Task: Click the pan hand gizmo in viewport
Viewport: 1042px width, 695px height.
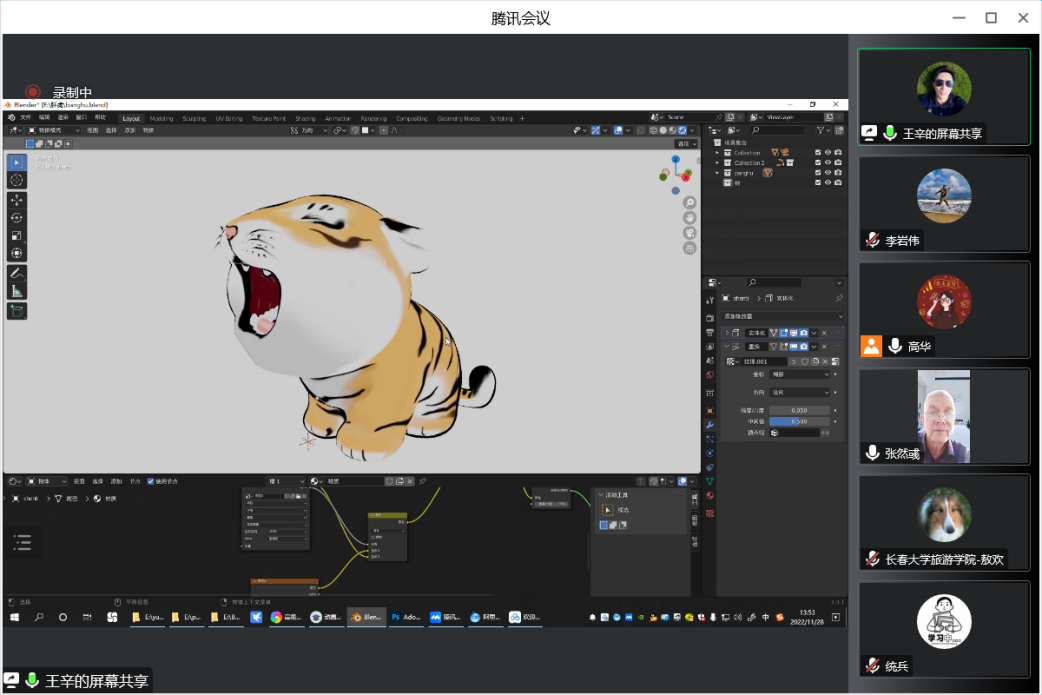Action: point(690,217)
